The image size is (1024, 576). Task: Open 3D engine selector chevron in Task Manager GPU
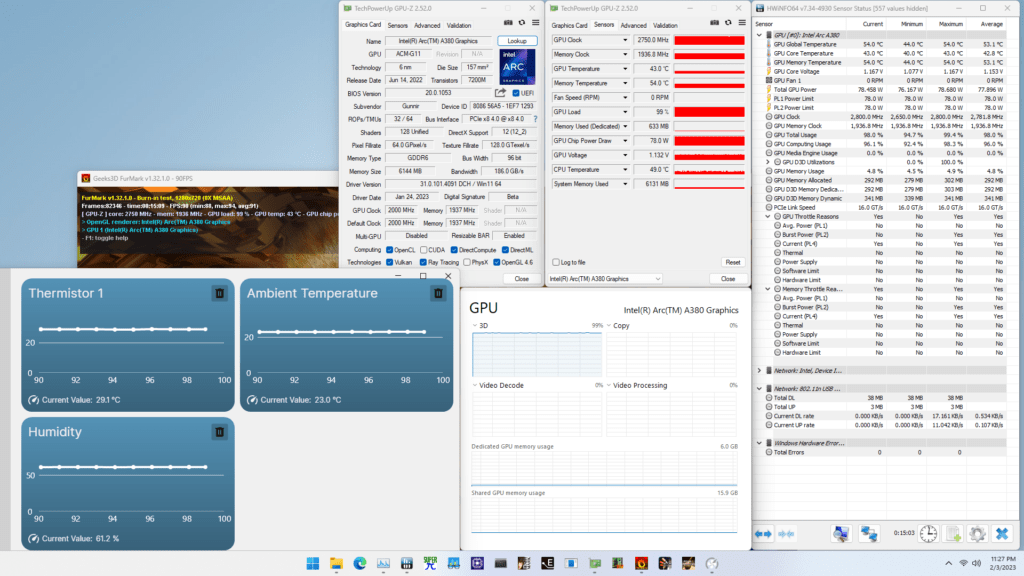(475, 325)
